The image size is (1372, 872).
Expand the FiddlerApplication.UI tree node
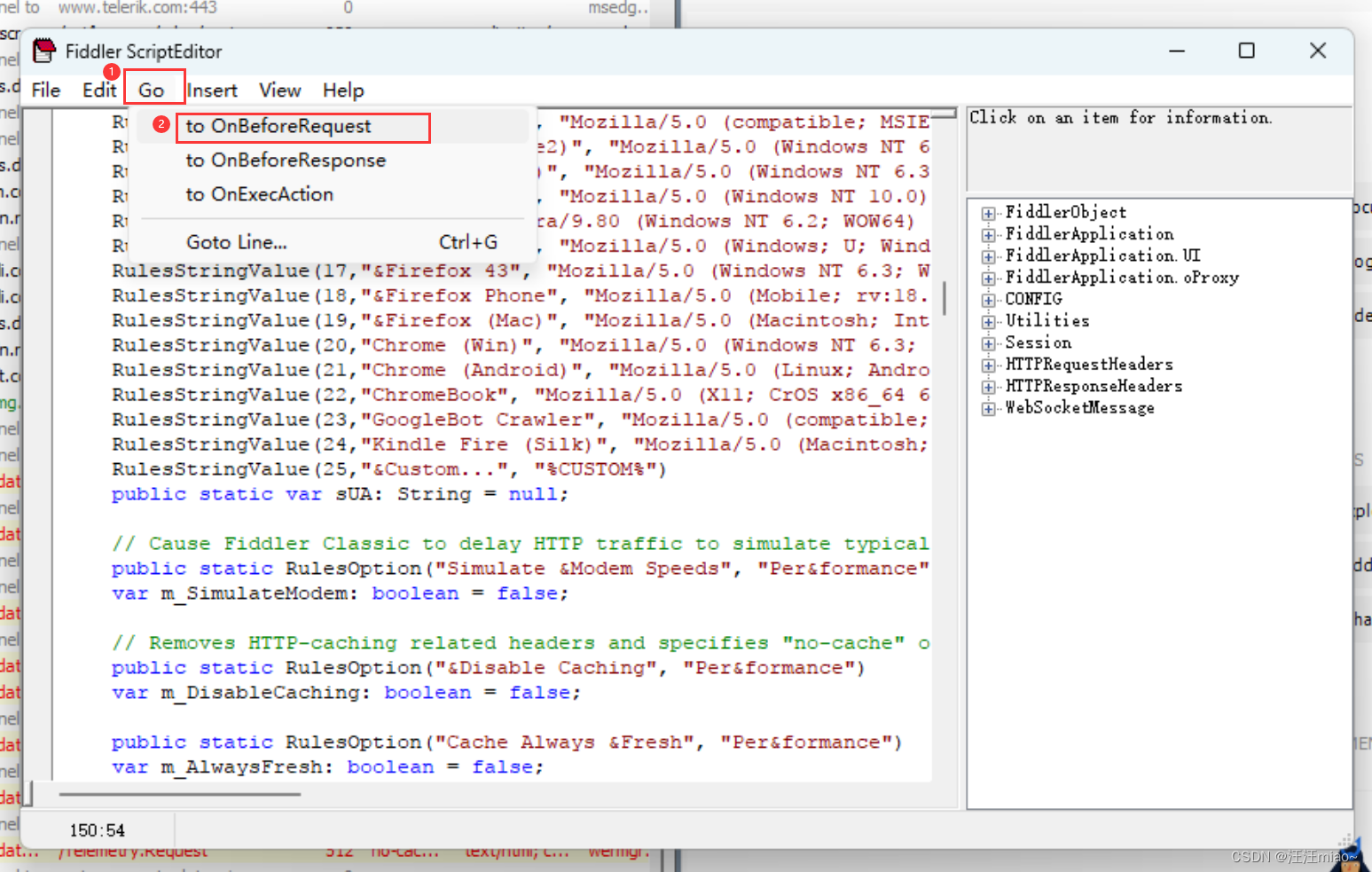[x=988, y=256]
